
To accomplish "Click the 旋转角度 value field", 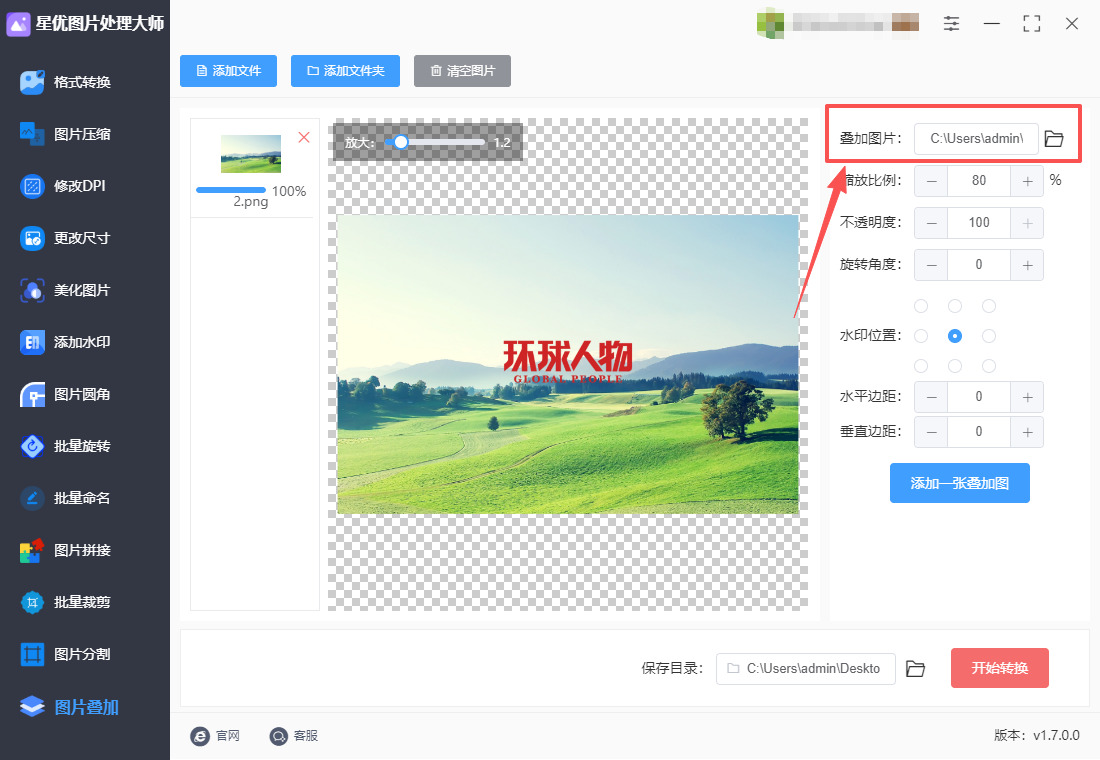I will click(979, 265).
